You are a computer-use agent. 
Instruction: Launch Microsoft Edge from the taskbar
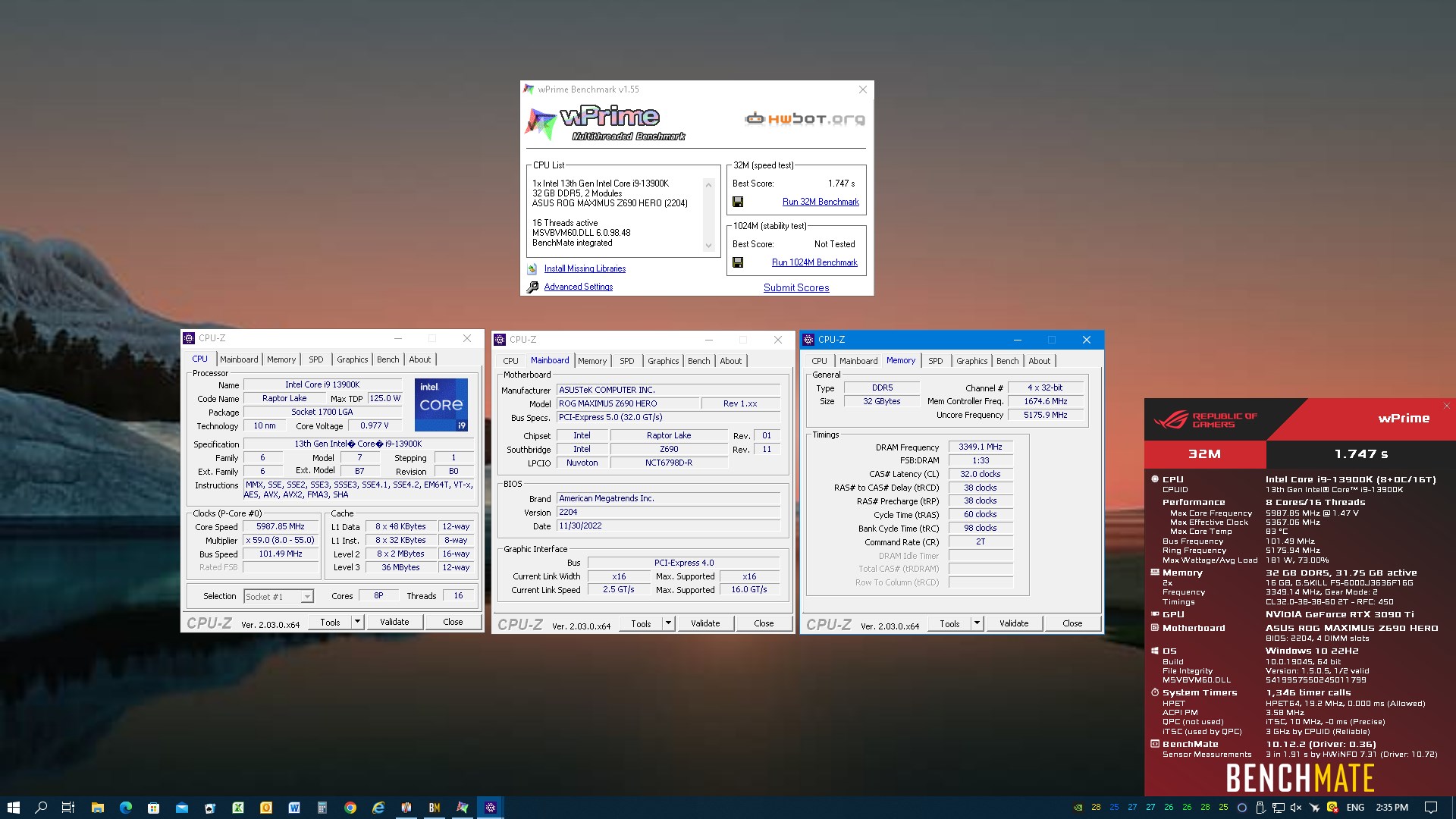tap(126, 808)
